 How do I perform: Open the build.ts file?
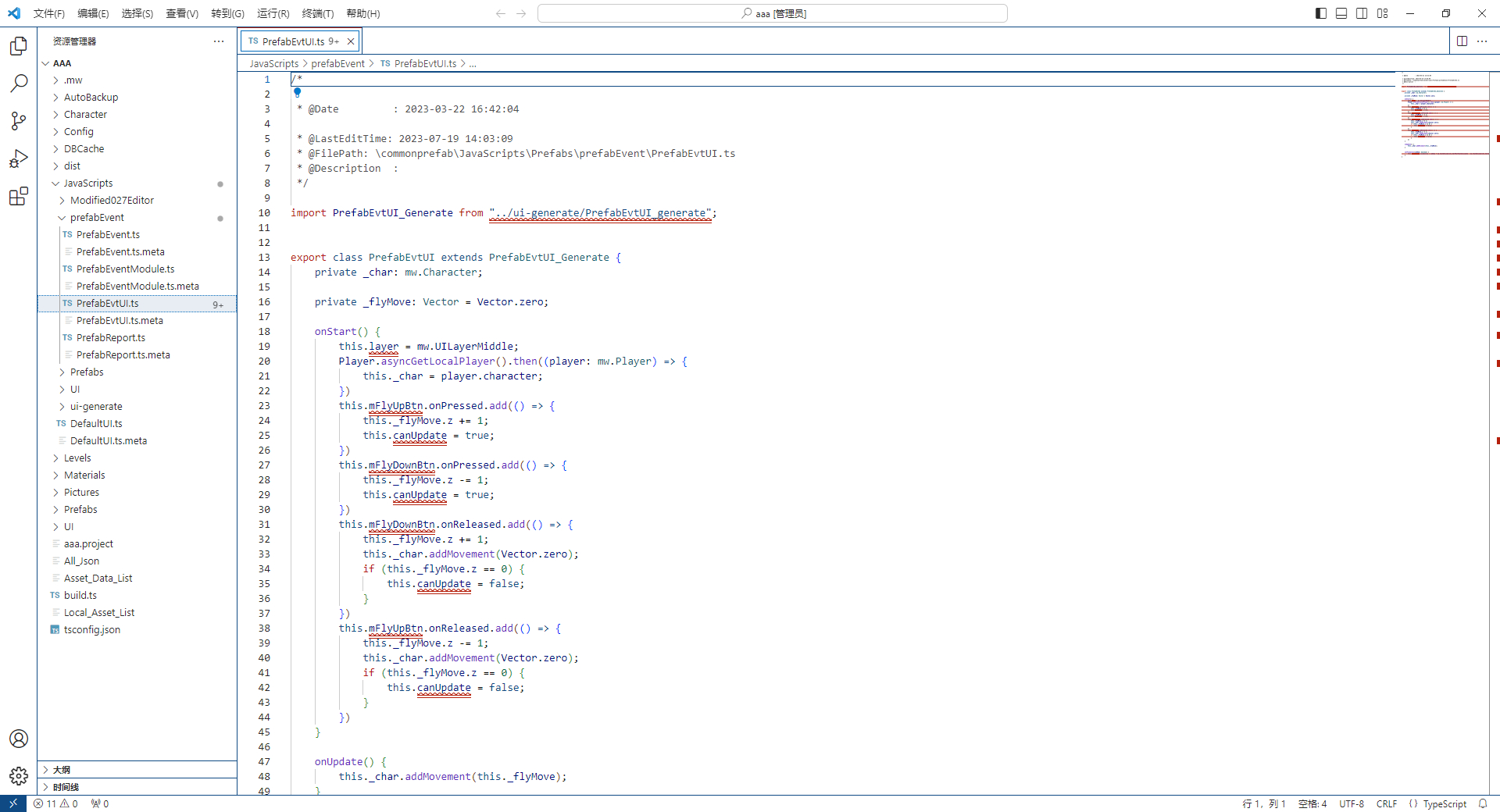pos(80,596)
